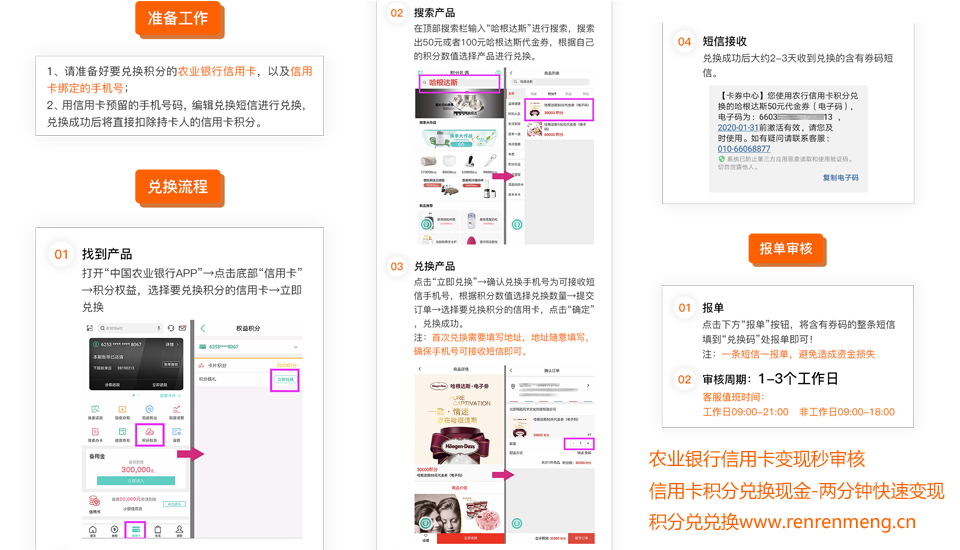Tap the red coins 信用币 icon

point(95,502)
